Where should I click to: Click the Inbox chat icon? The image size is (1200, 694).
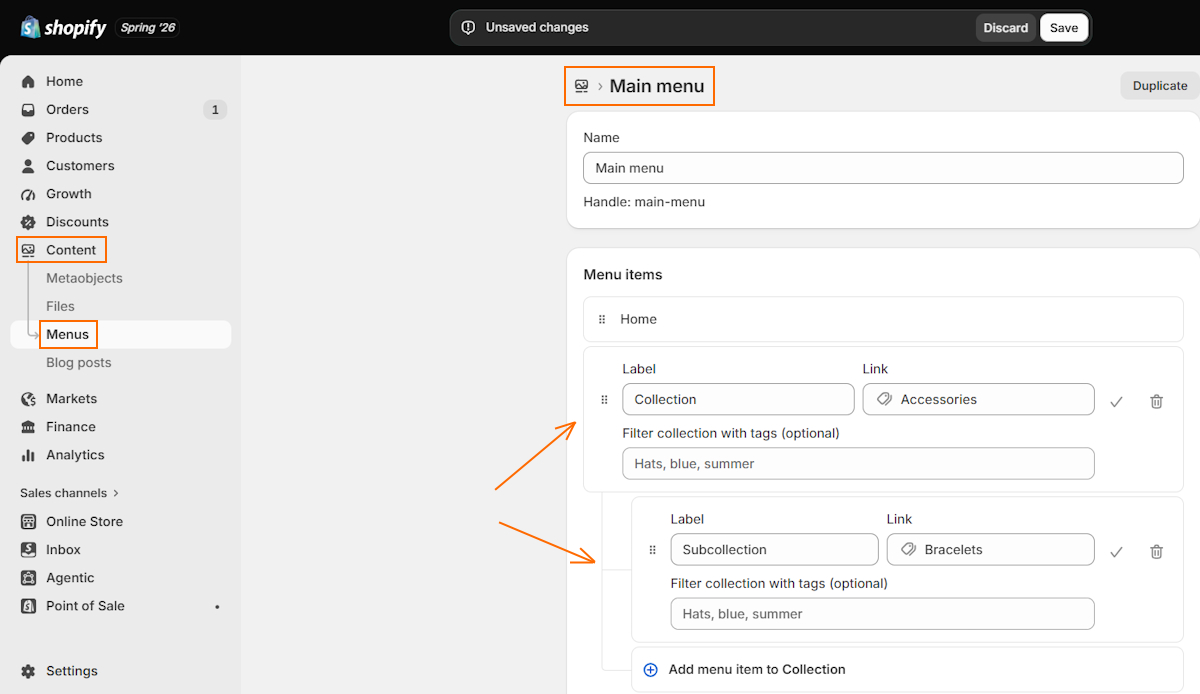tap(28, 550)
